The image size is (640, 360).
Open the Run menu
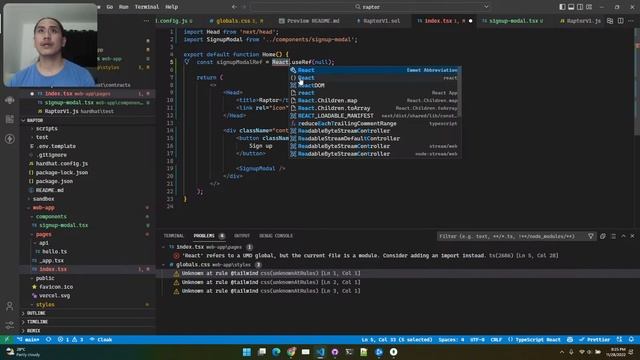pos(124,7)
